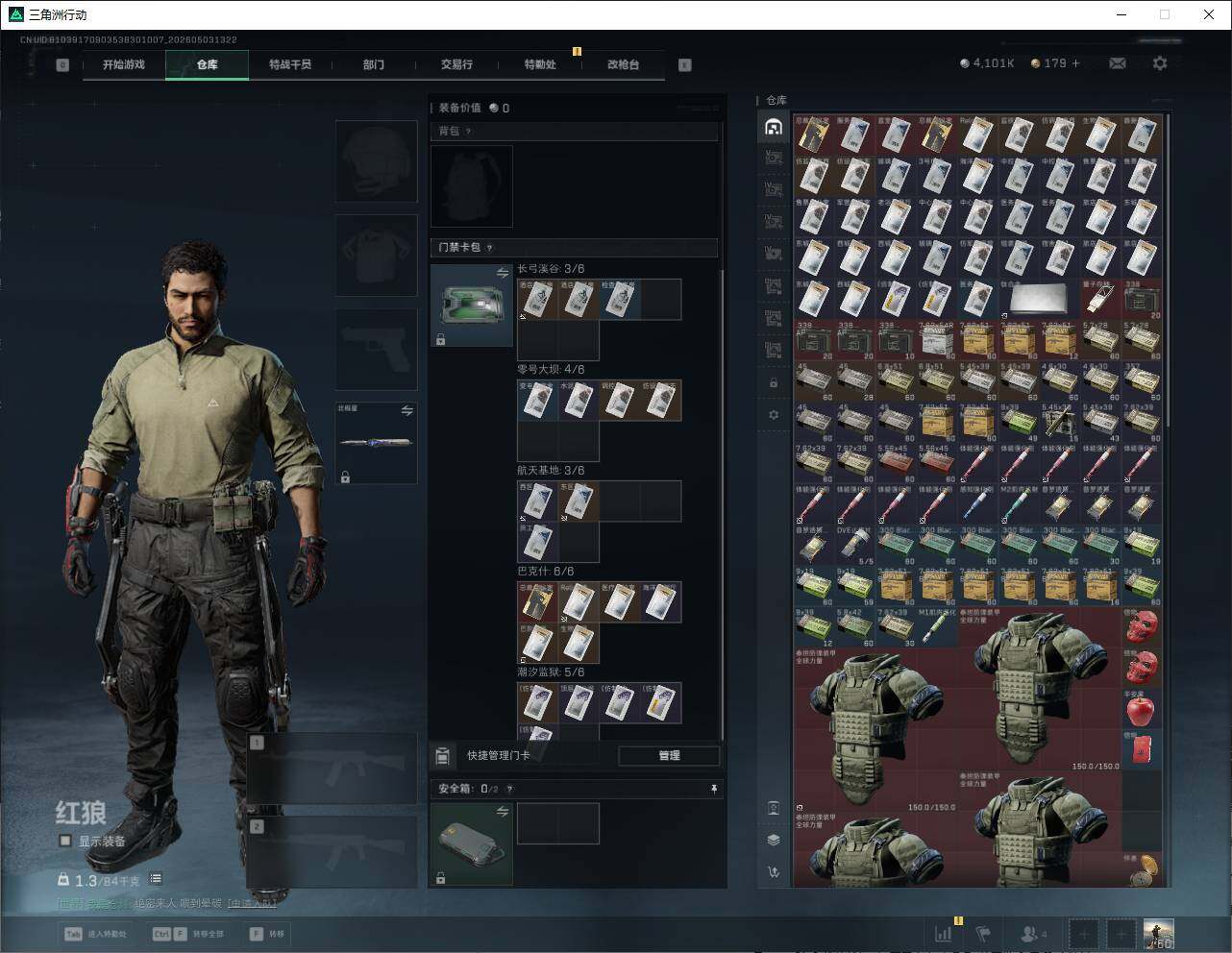This screenshot has height=953, width=1232.
Task: Click the 潮汐监狱: 5/6 label
Action: [x=551, y=672]
